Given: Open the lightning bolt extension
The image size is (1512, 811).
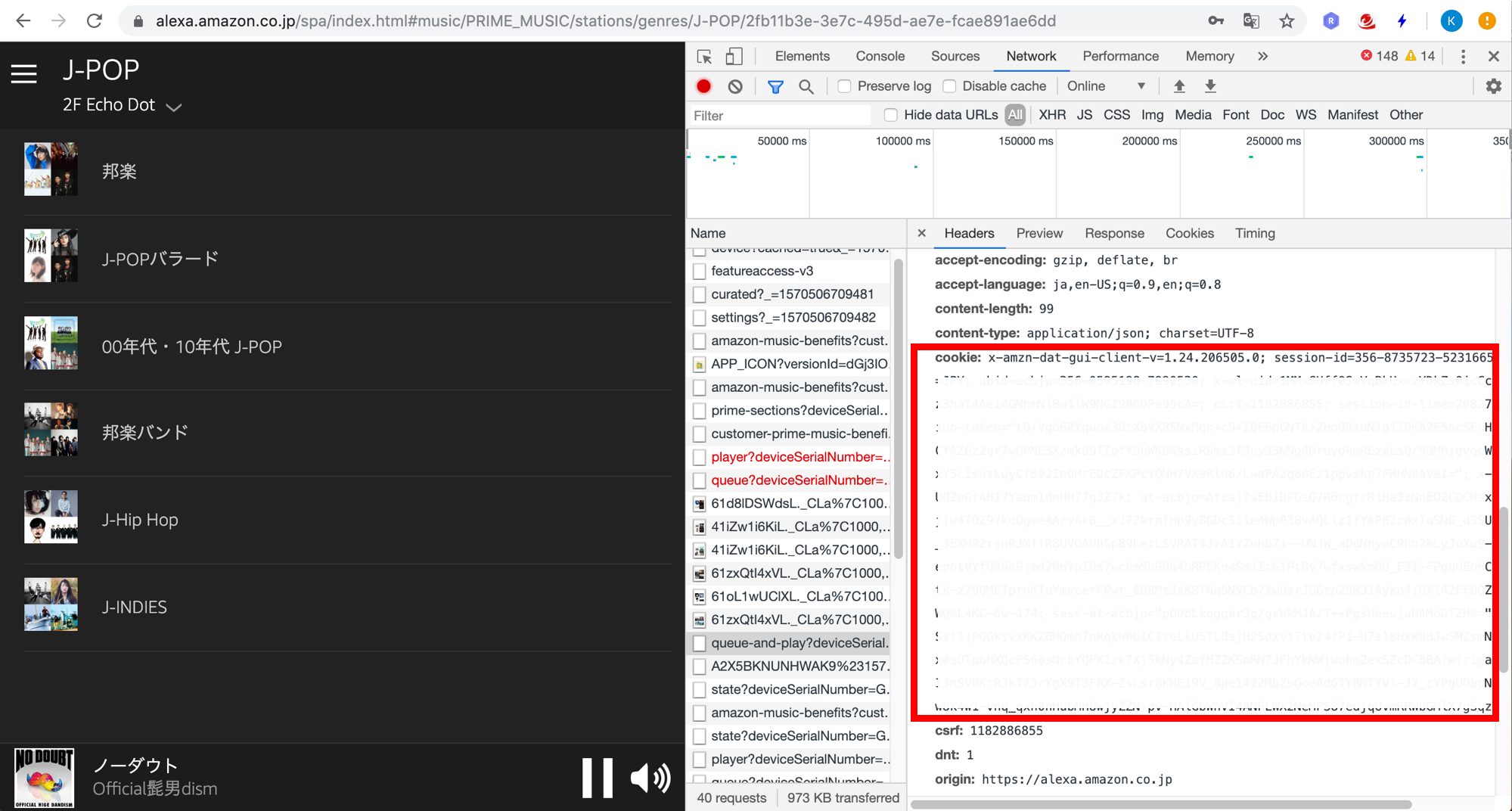Looking at the screenshot, I should click(1402, 21).
